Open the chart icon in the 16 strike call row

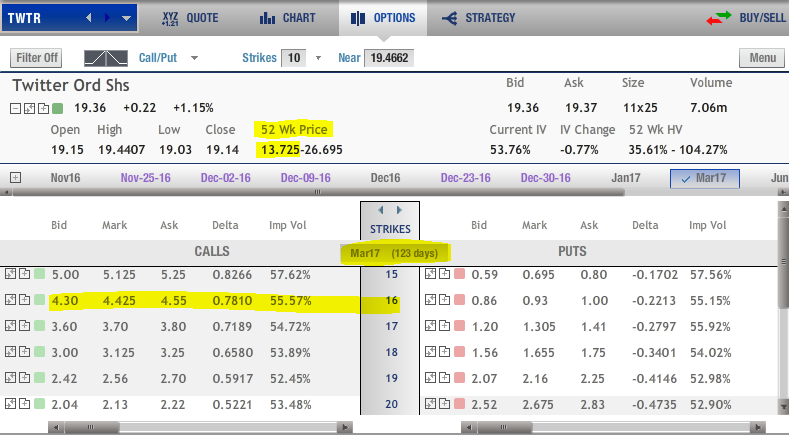coord(11,300)
